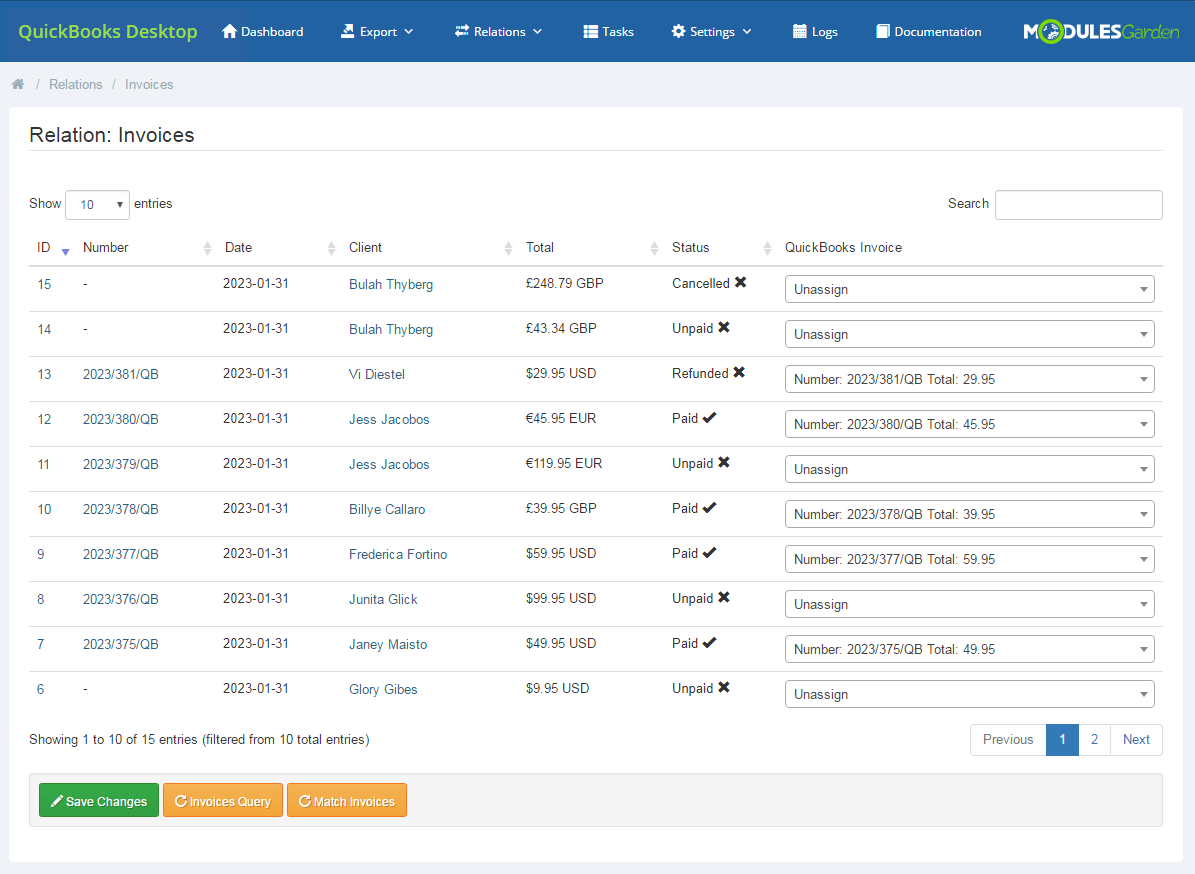Toggle the Cancelled cross mark for invoice 15
Image resolution: width=1195 pixels, height=874 pixels.
739,282
